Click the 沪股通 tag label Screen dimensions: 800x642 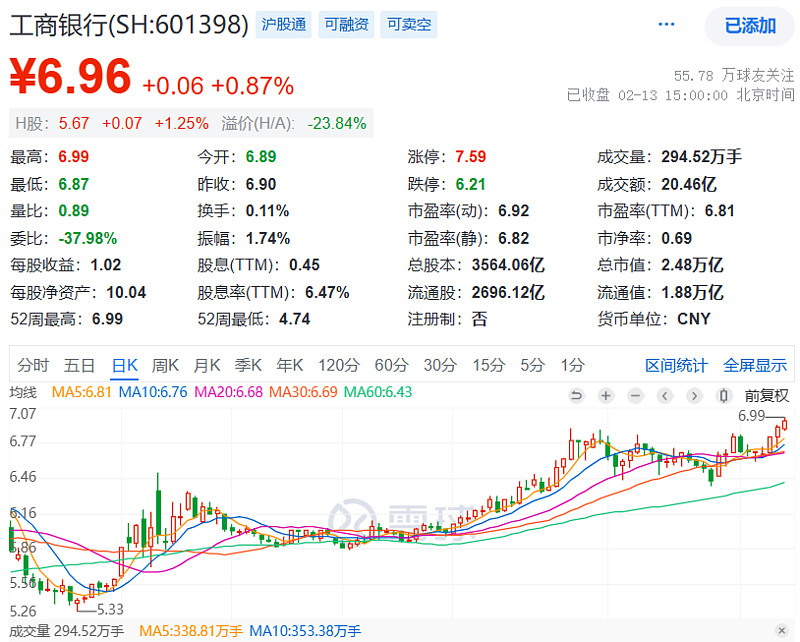coord(283,24)
